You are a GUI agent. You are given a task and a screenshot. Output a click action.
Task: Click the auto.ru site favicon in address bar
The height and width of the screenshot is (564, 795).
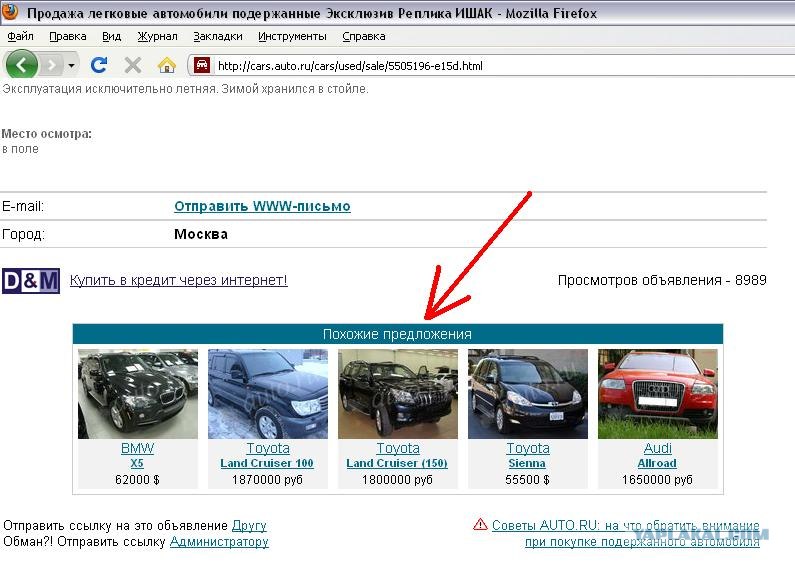coord(202,65)
